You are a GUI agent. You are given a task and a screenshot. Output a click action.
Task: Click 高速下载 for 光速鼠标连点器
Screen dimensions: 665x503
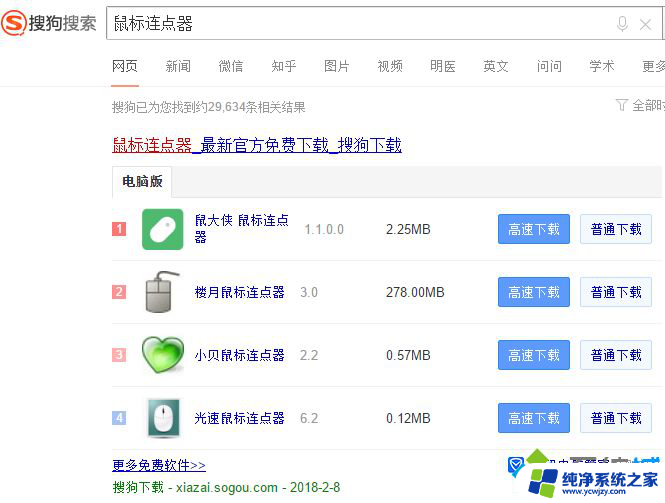point(534,418)
